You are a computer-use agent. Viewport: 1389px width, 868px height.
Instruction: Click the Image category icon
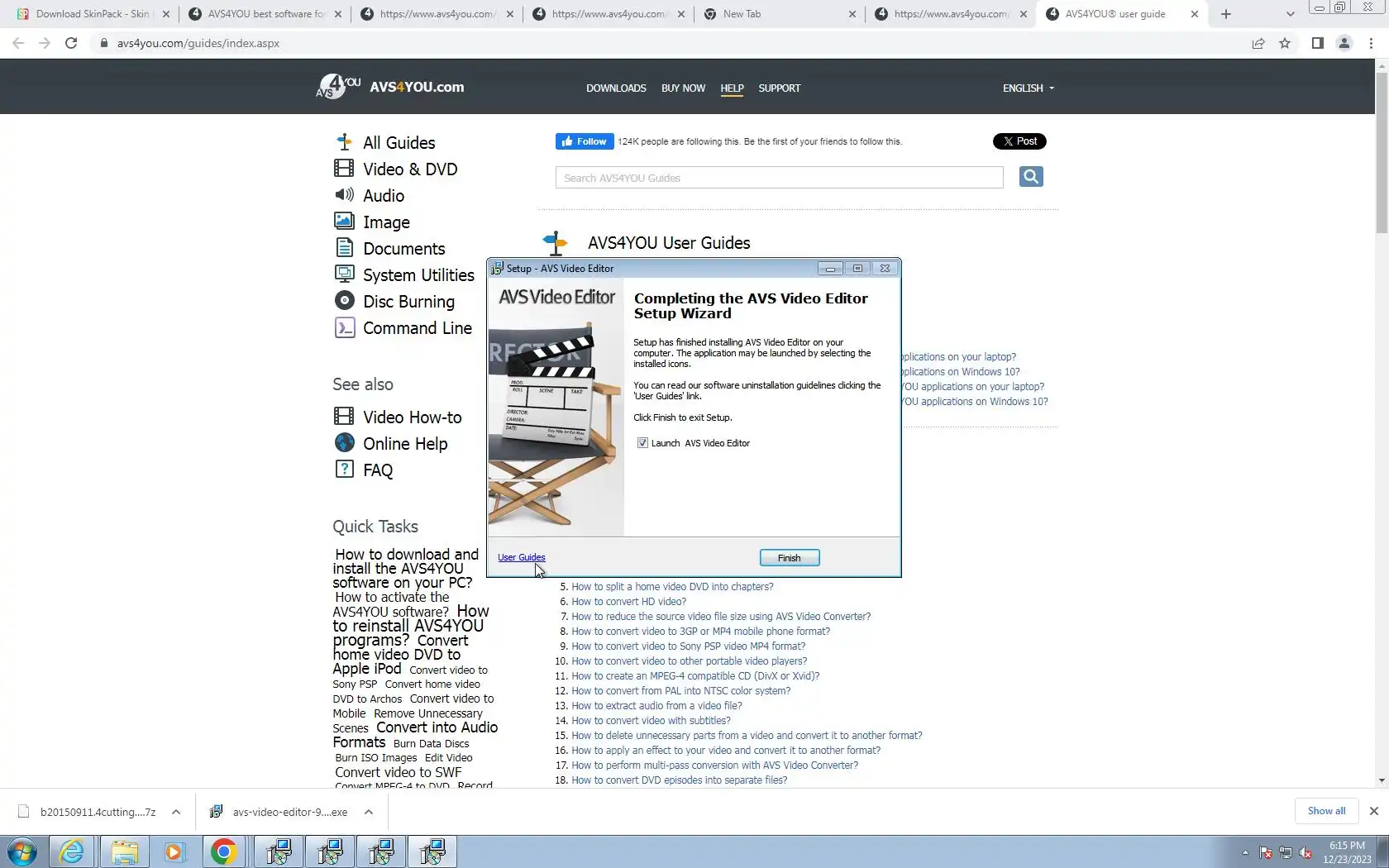tap(344, 221)
